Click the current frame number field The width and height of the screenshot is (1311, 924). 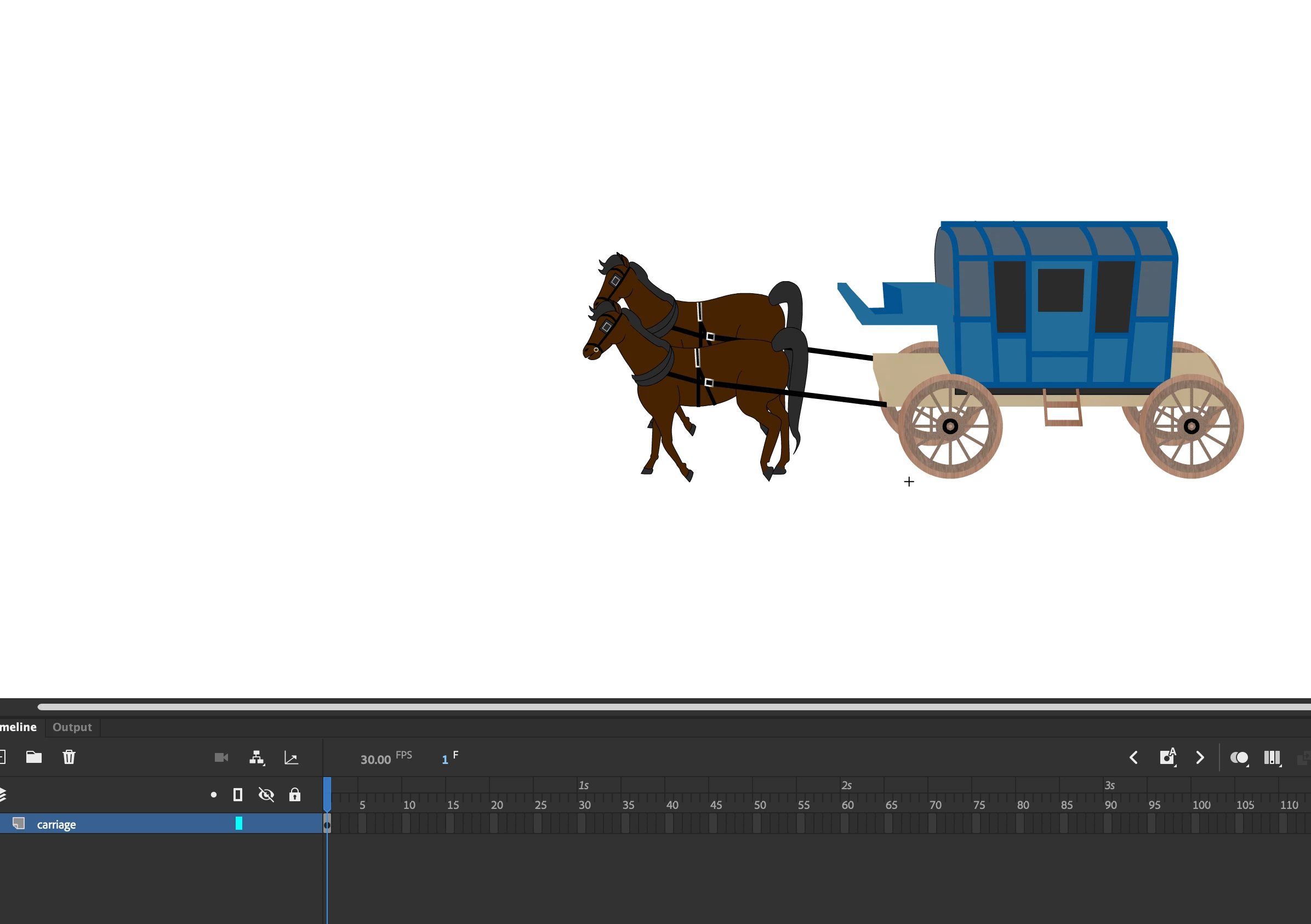[x=445, y=760]
